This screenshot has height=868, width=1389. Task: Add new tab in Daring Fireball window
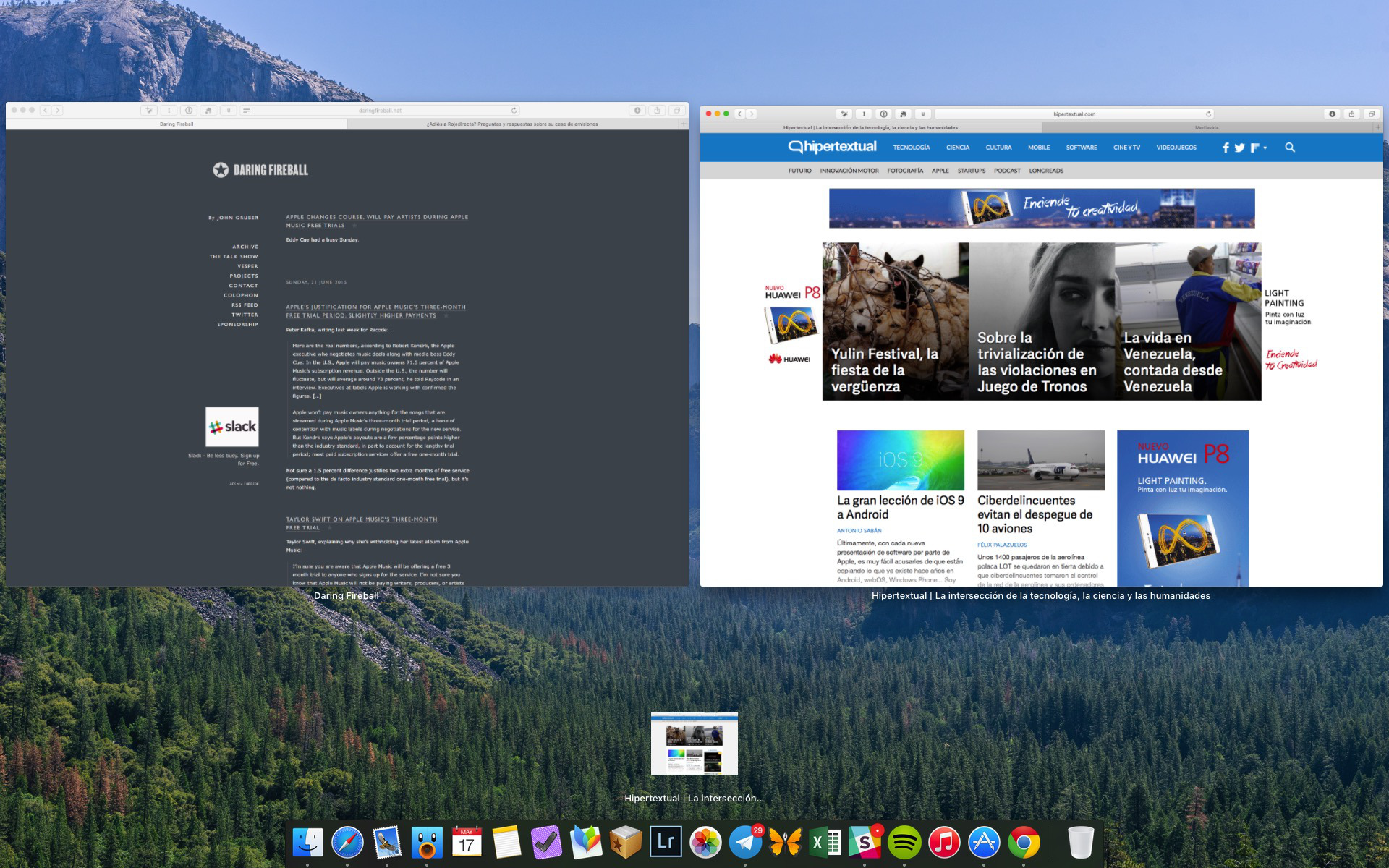(683, 124)
